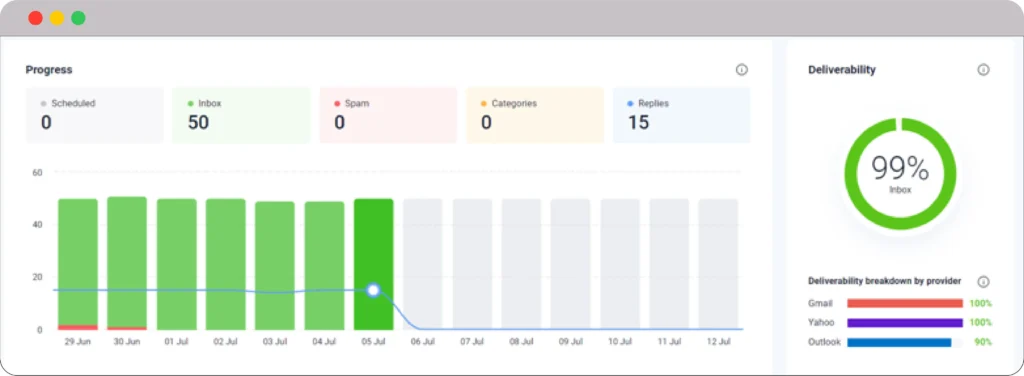Click the grey 12 Jul bar
The width and height of the screenshot is (1024, 376).
(718, 264)
